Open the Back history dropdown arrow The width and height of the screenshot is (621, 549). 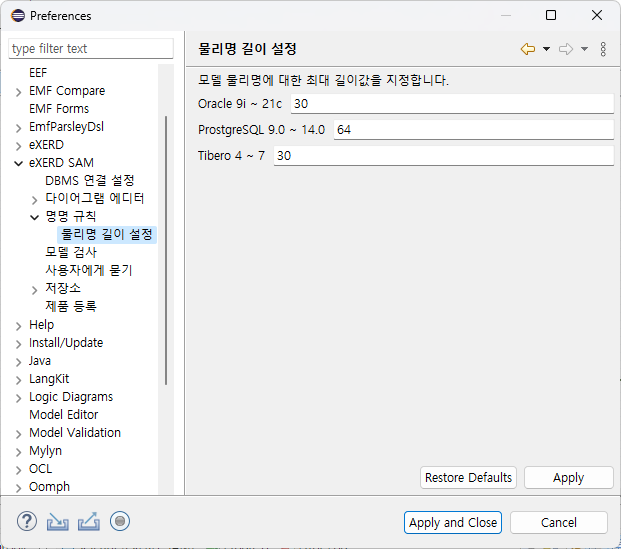tap(546, 49)
